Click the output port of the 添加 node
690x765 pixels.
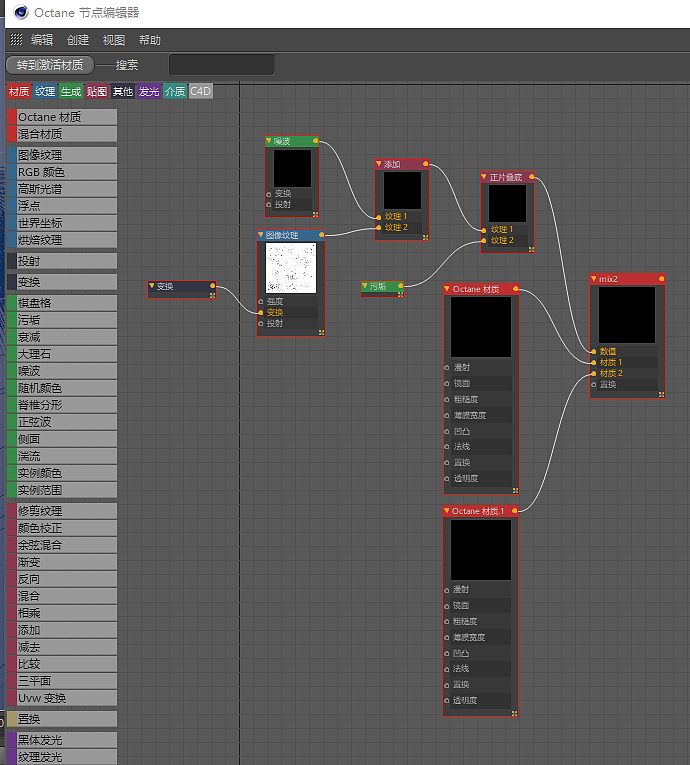(426, 163)
